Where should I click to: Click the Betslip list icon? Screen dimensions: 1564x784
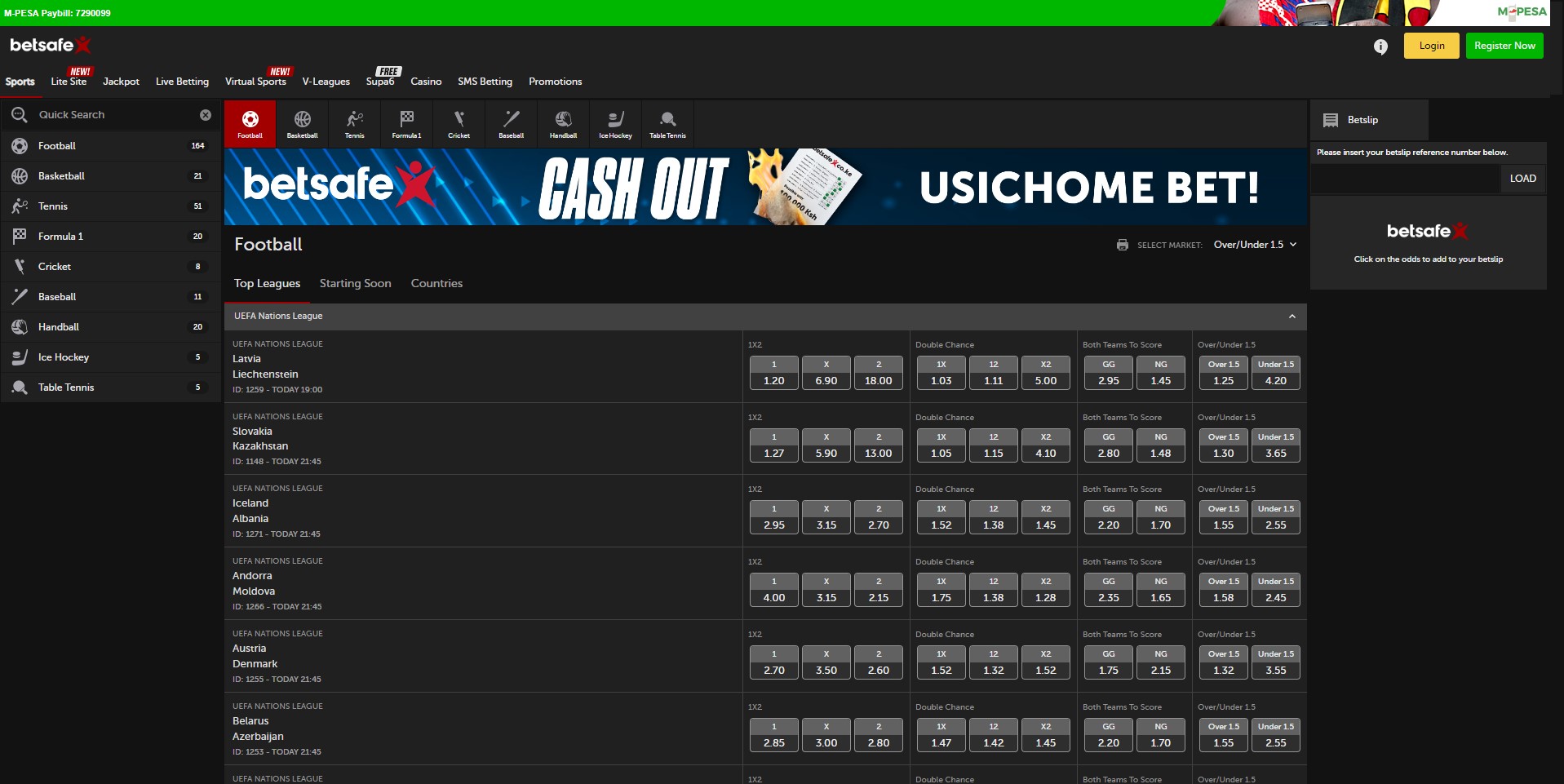[x=1331, y=120]
